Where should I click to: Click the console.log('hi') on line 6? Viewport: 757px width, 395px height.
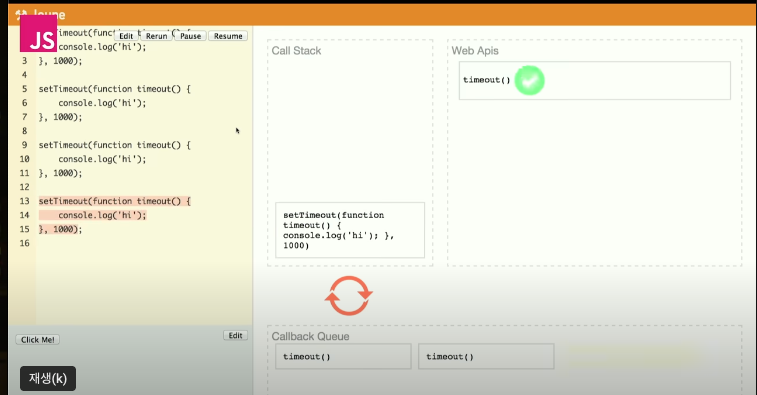pos(102,103)
